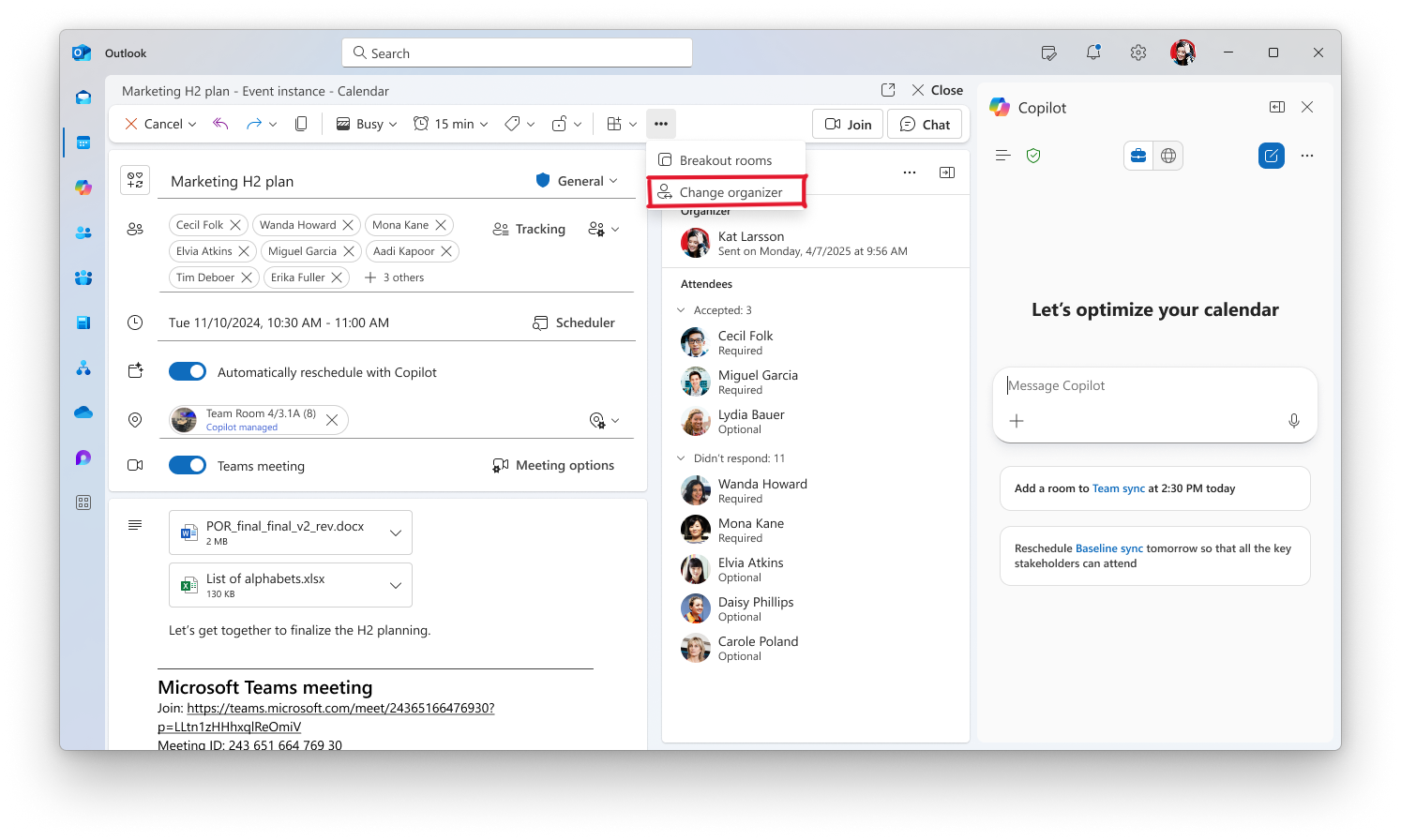This screenshot has width=1401, height=840.
Task: Click the notifications bell icon
Action: (1093, 53)
